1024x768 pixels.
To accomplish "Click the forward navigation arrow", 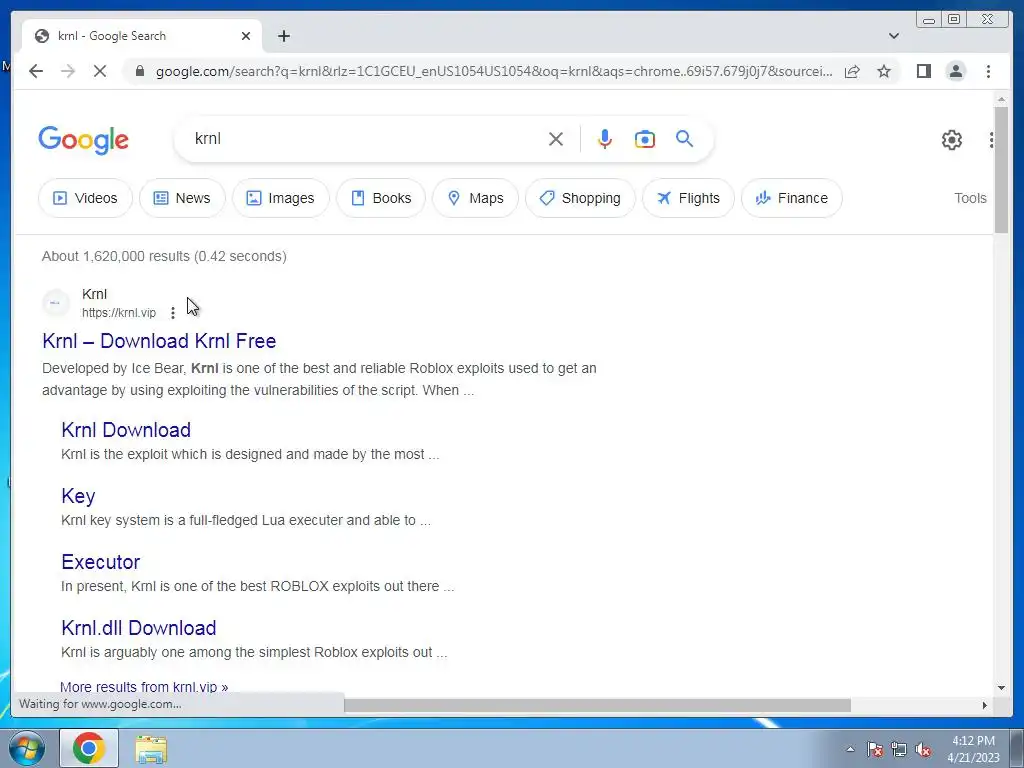I will click(68, 71).
